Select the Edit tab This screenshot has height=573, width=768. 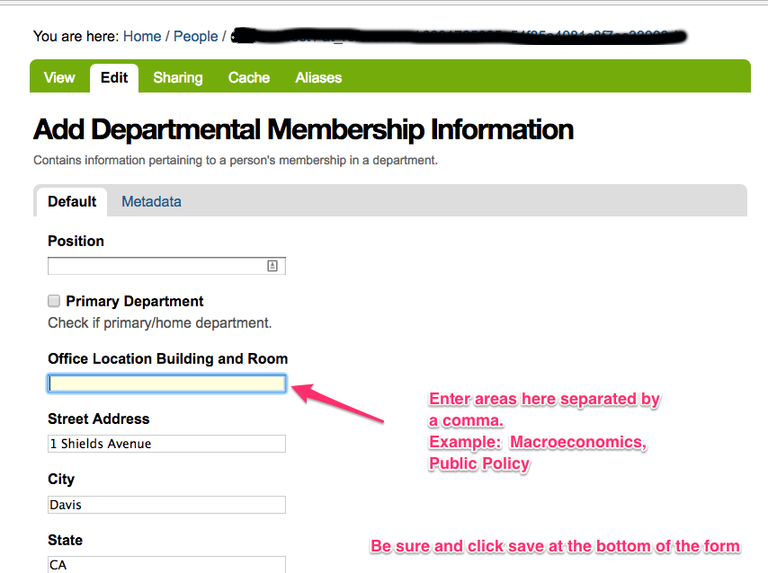(x=114, y=78)
